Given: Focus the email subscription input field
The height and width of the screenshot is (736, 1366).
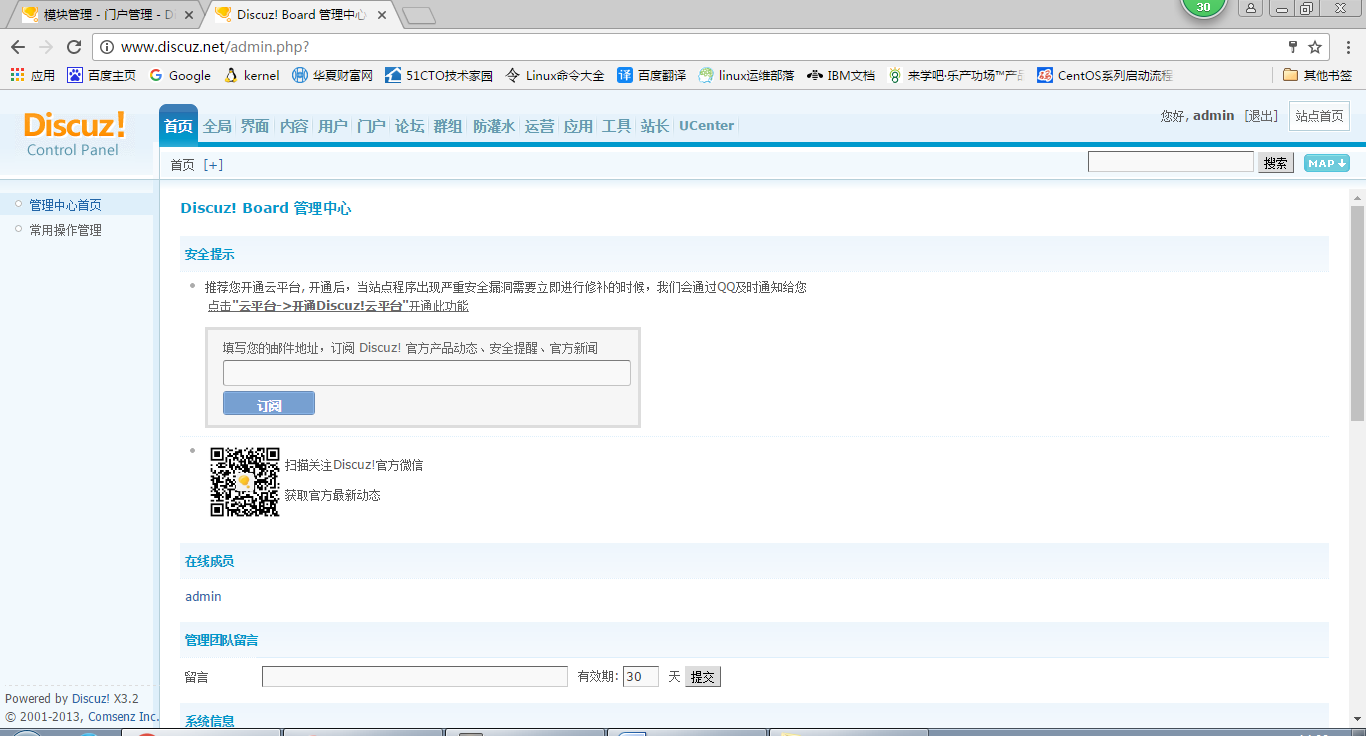Looking at the screenshot, I should 427,373.
